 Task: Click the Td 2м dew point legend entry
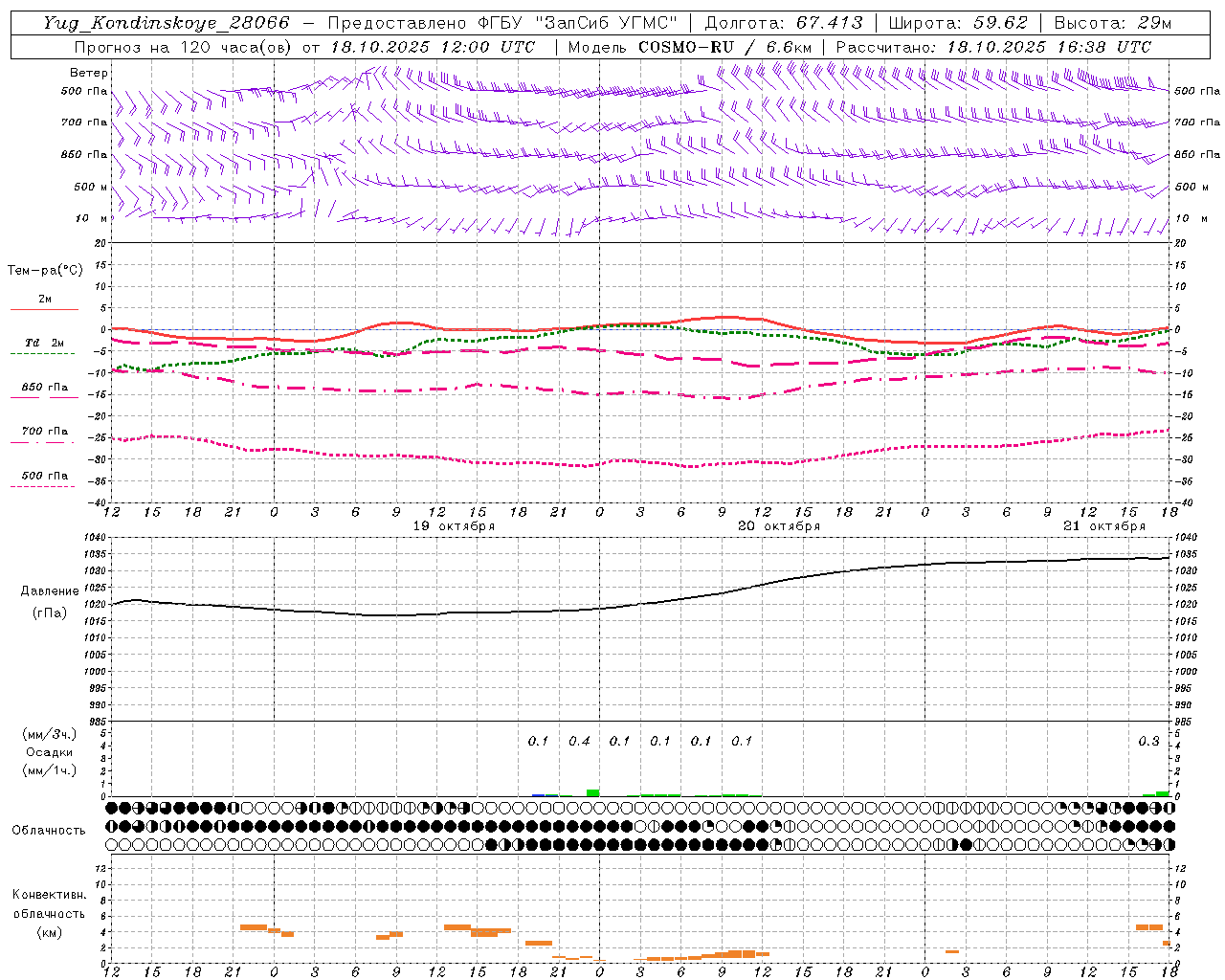(x=44, y=343)
